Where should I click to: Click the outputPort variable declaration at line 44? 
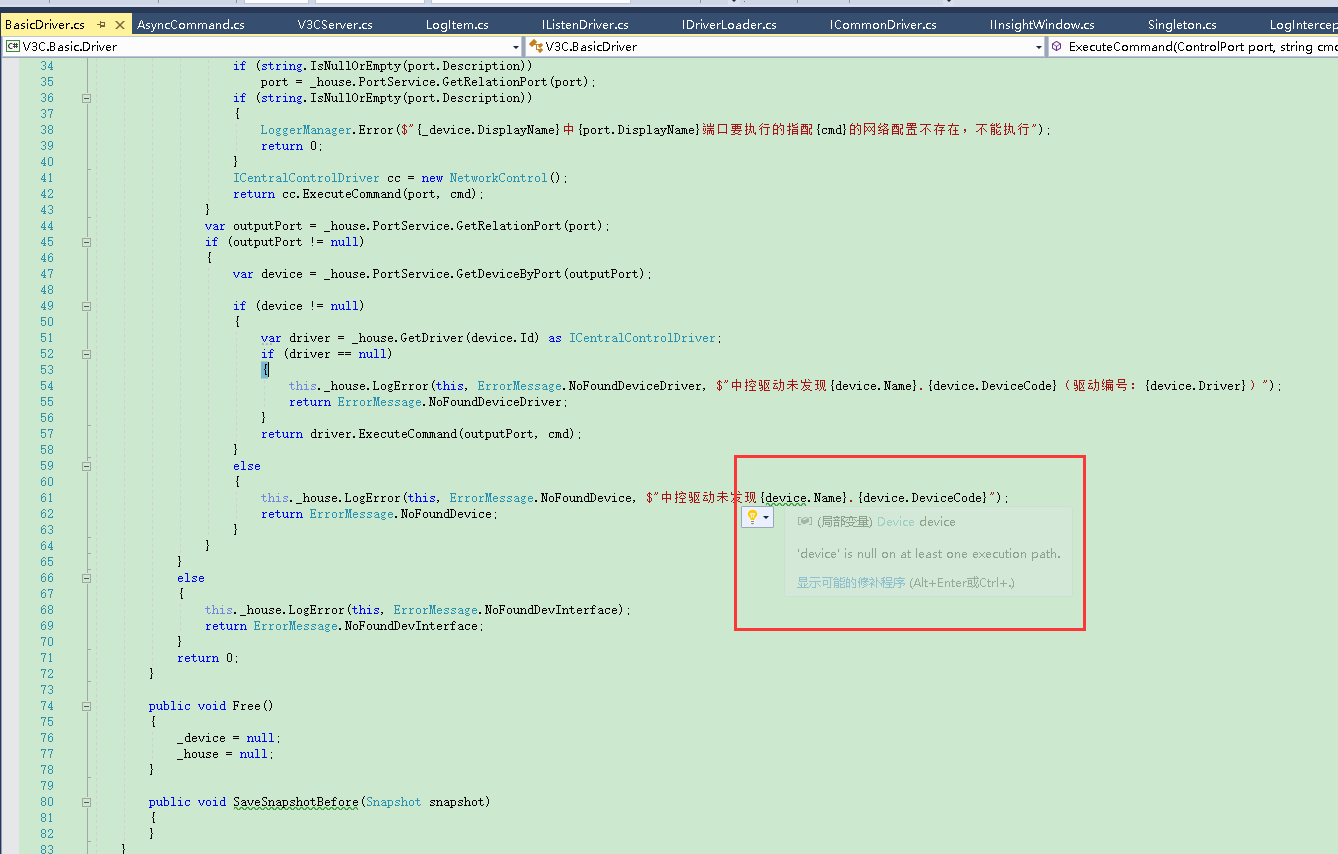click(x=267, y=226)
